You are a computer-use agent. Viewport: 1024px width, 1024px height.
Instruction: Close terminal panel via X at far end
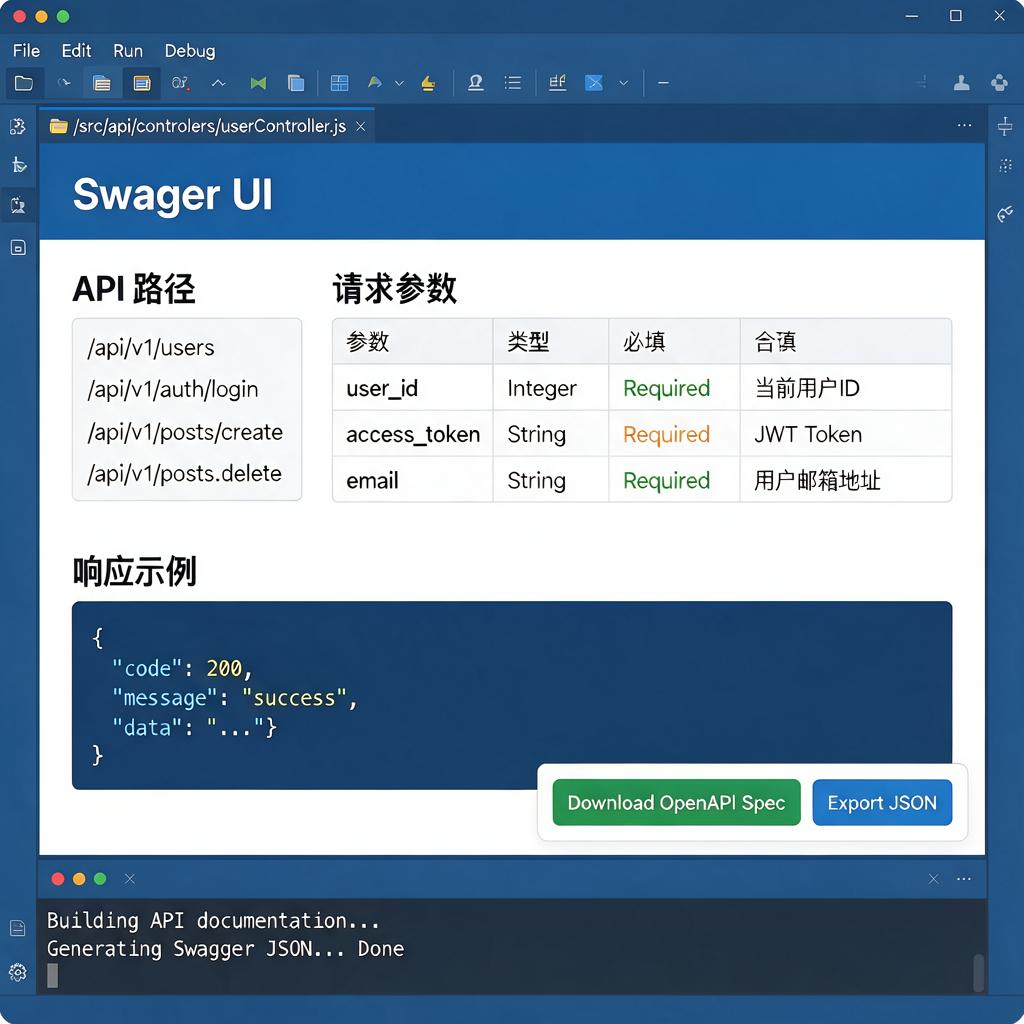(934, 879)
